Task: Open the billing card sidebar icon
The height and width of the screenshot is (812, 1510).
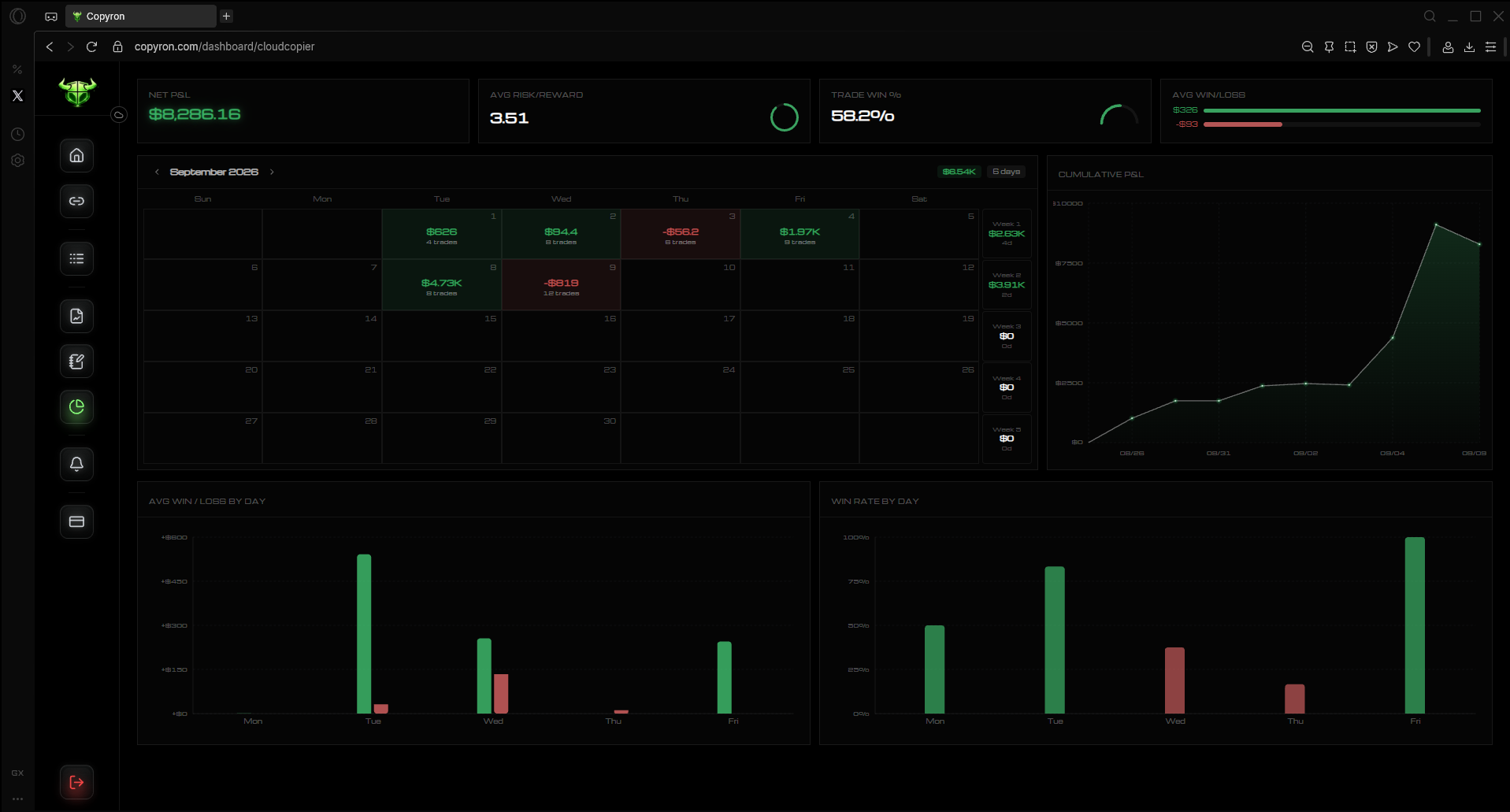Action: 76,521
